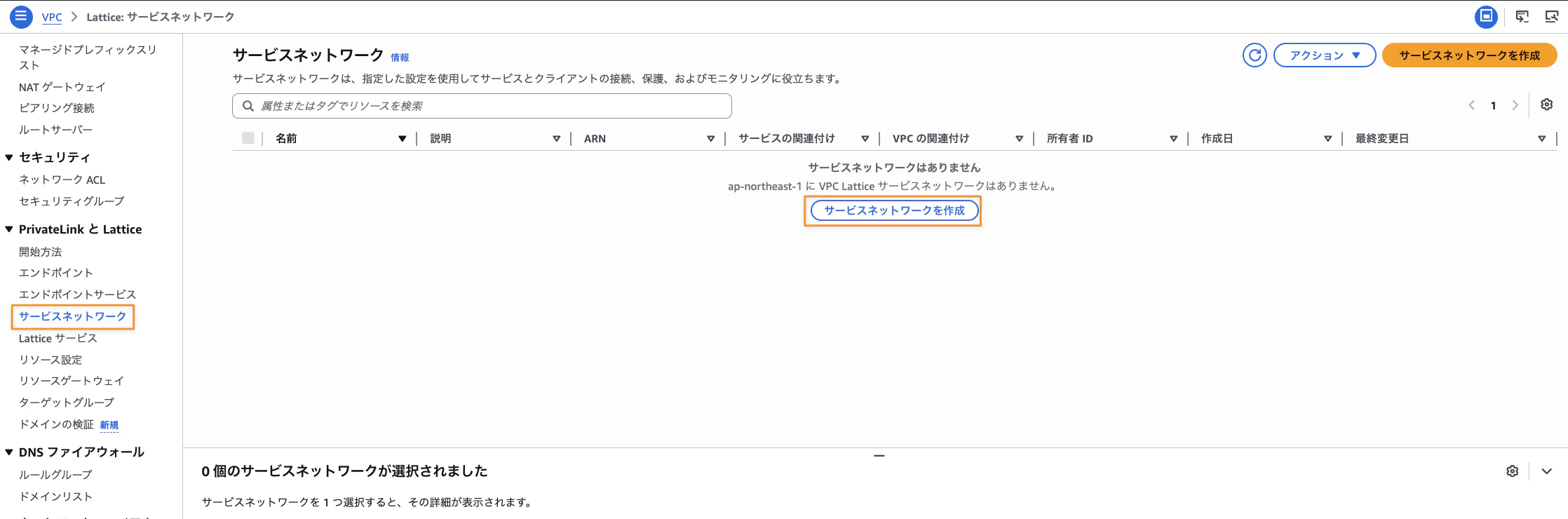Image resolution: width=1568 pixels, height=519 pixels.
Task: Click the details panel resize handle
Action: tap(879, 456)
